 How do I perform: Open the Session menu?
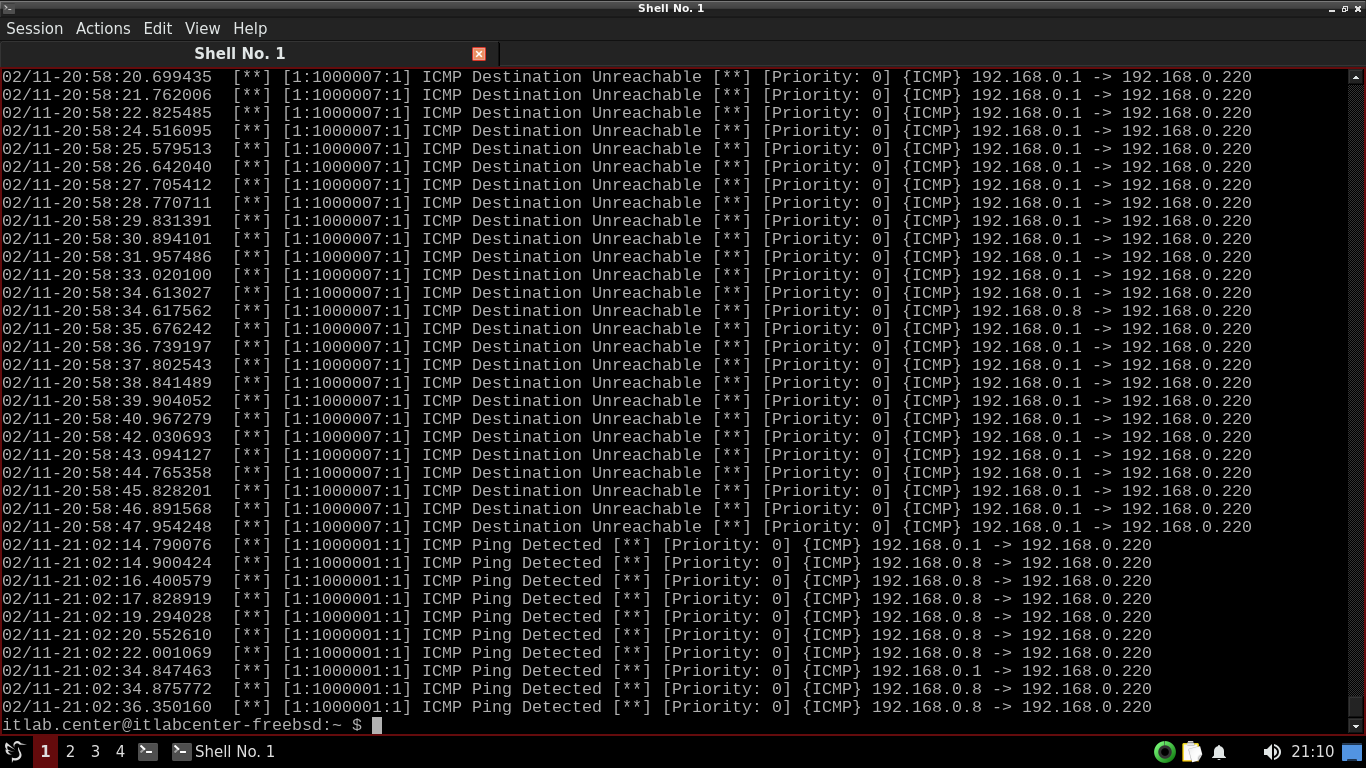[35, 28]
